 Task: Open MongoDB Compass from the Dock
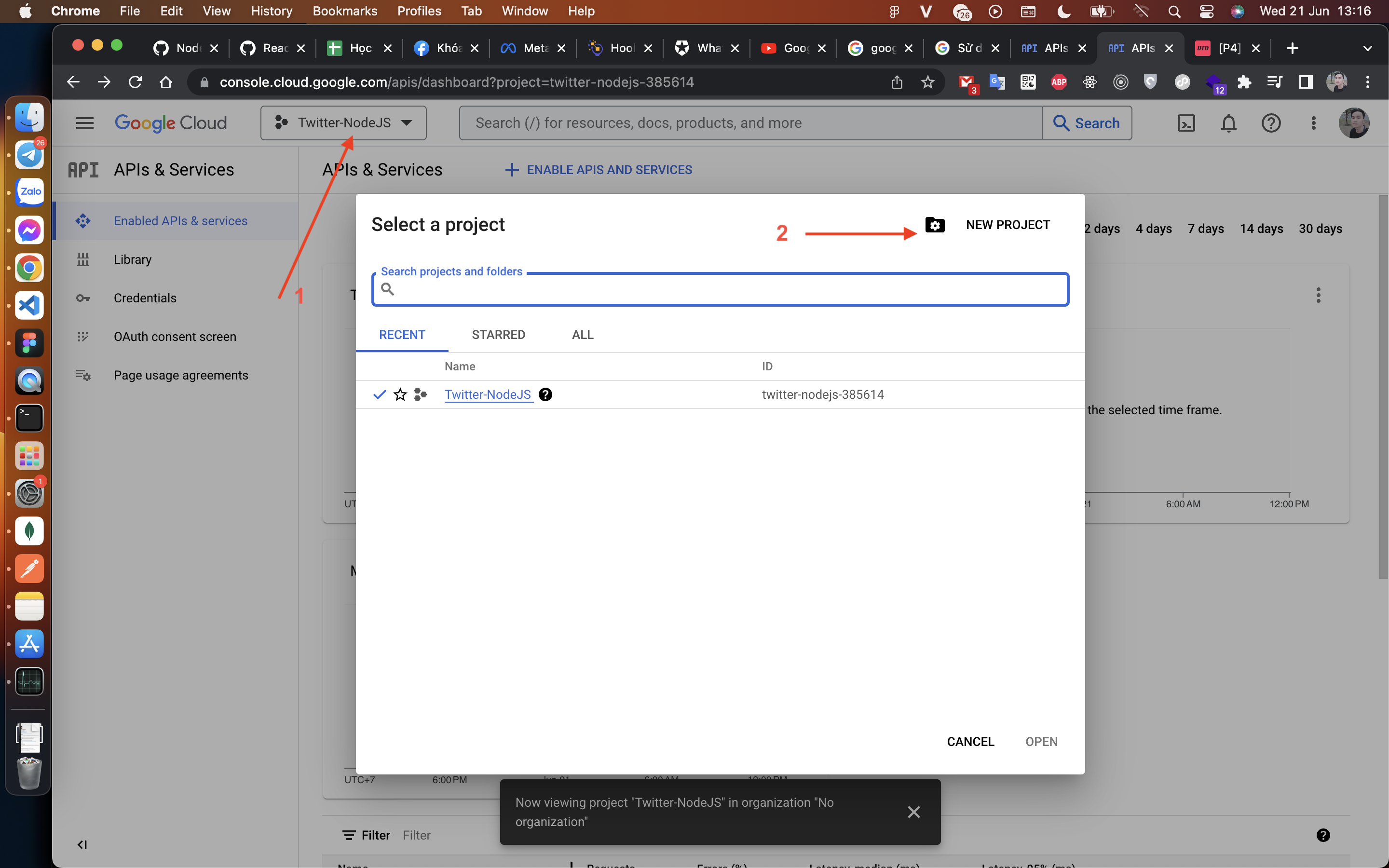pyautogui.click(x=29, y=531)
